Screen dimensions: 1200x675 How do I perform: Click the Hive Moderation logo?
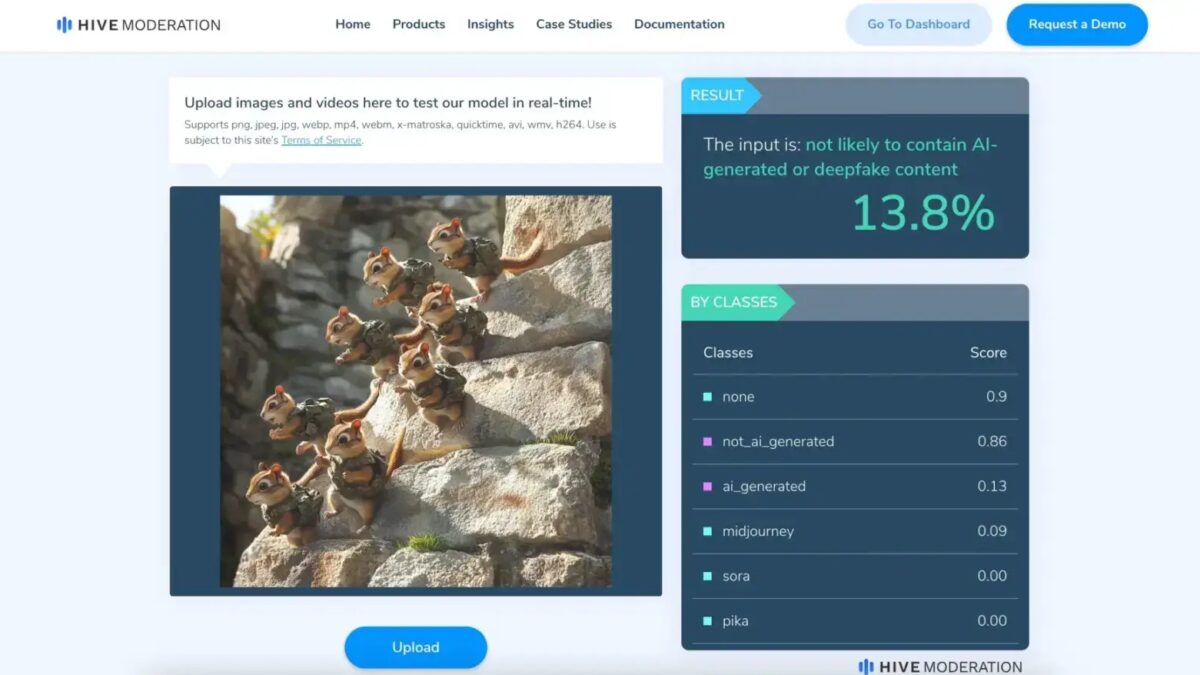(x=138, y=25)
